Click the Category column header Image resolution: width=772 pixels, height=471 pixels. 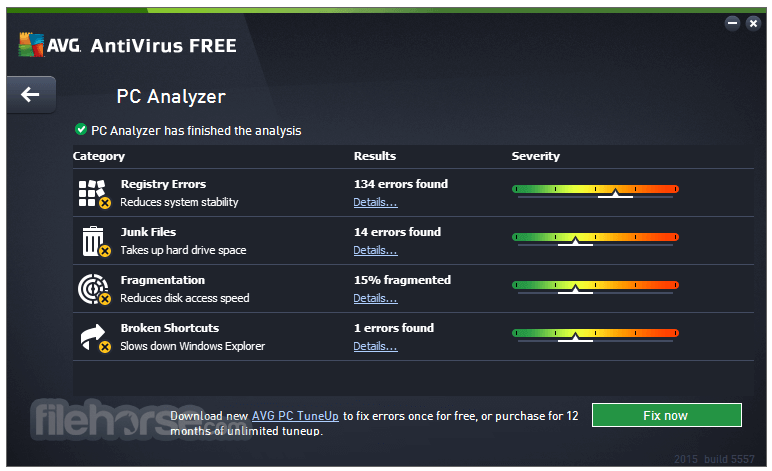pyautogui.click(x=99, y=157)
